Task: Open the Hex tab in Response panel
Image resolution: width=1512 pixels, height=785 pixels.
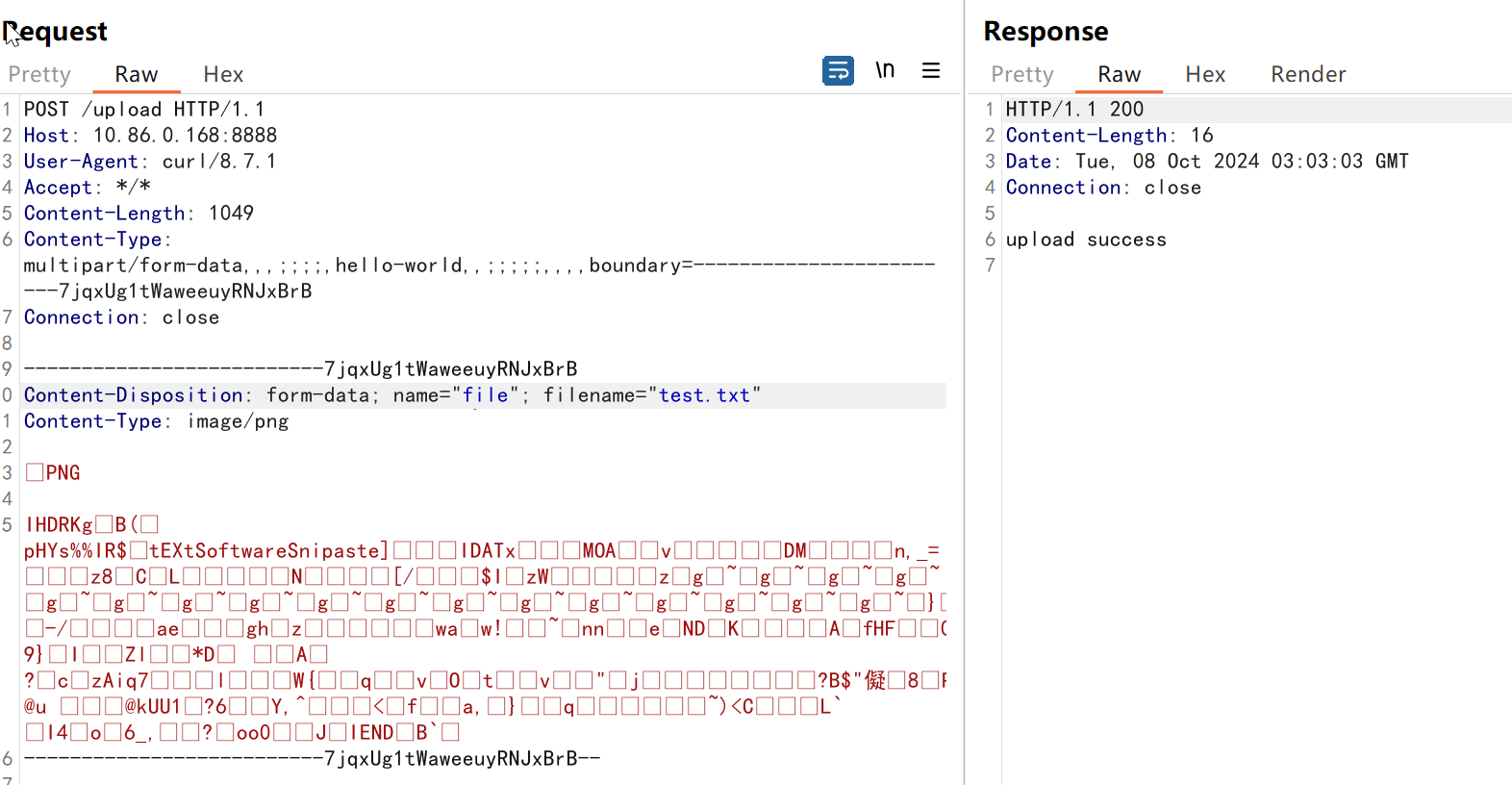Action: pyautogui.click(x=1204, y=74)
